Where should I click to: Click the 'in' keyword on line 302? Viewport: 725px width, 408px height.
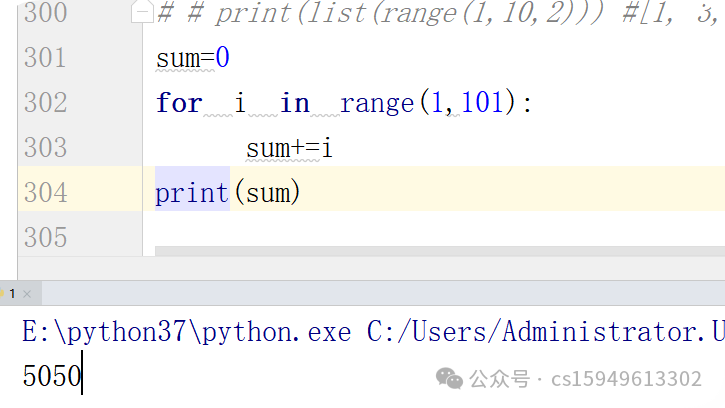pos(295,103)
